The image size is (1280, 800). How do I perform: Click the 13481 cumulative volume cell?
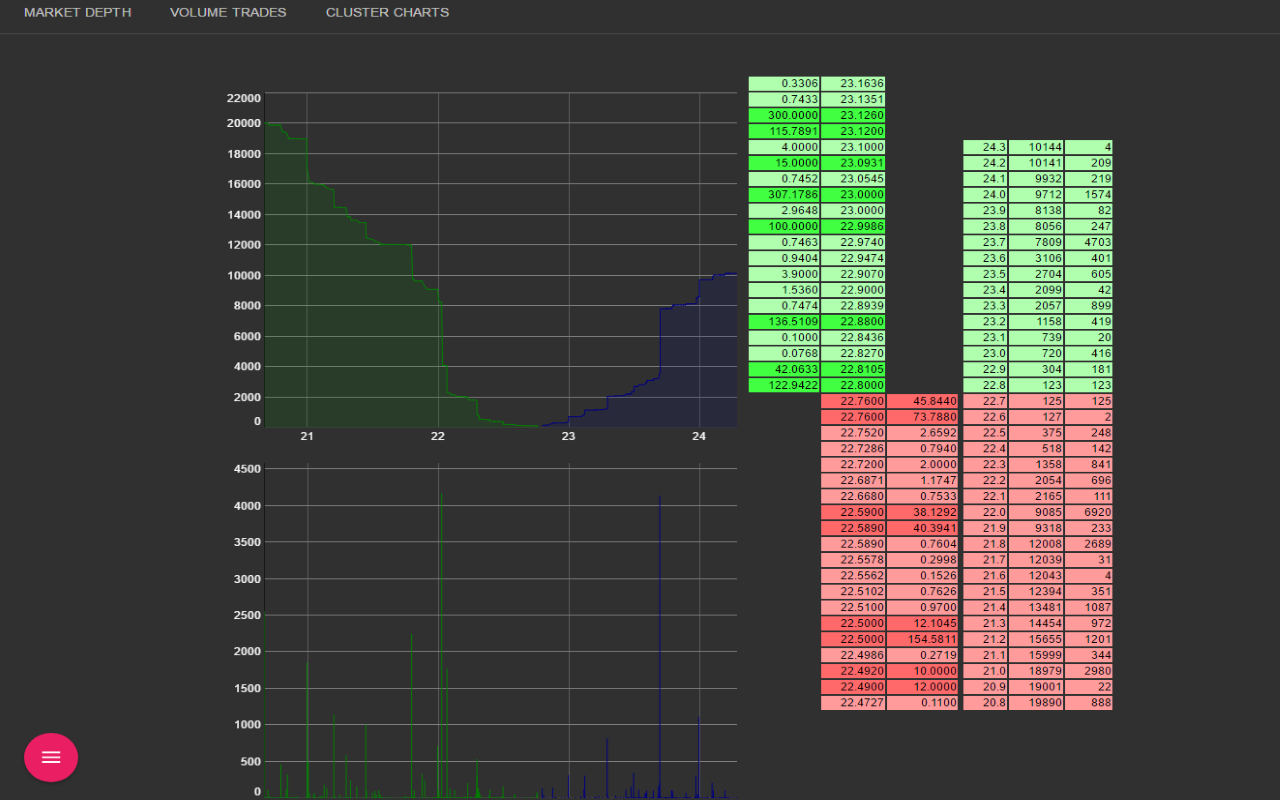(x=1036, y=607)
